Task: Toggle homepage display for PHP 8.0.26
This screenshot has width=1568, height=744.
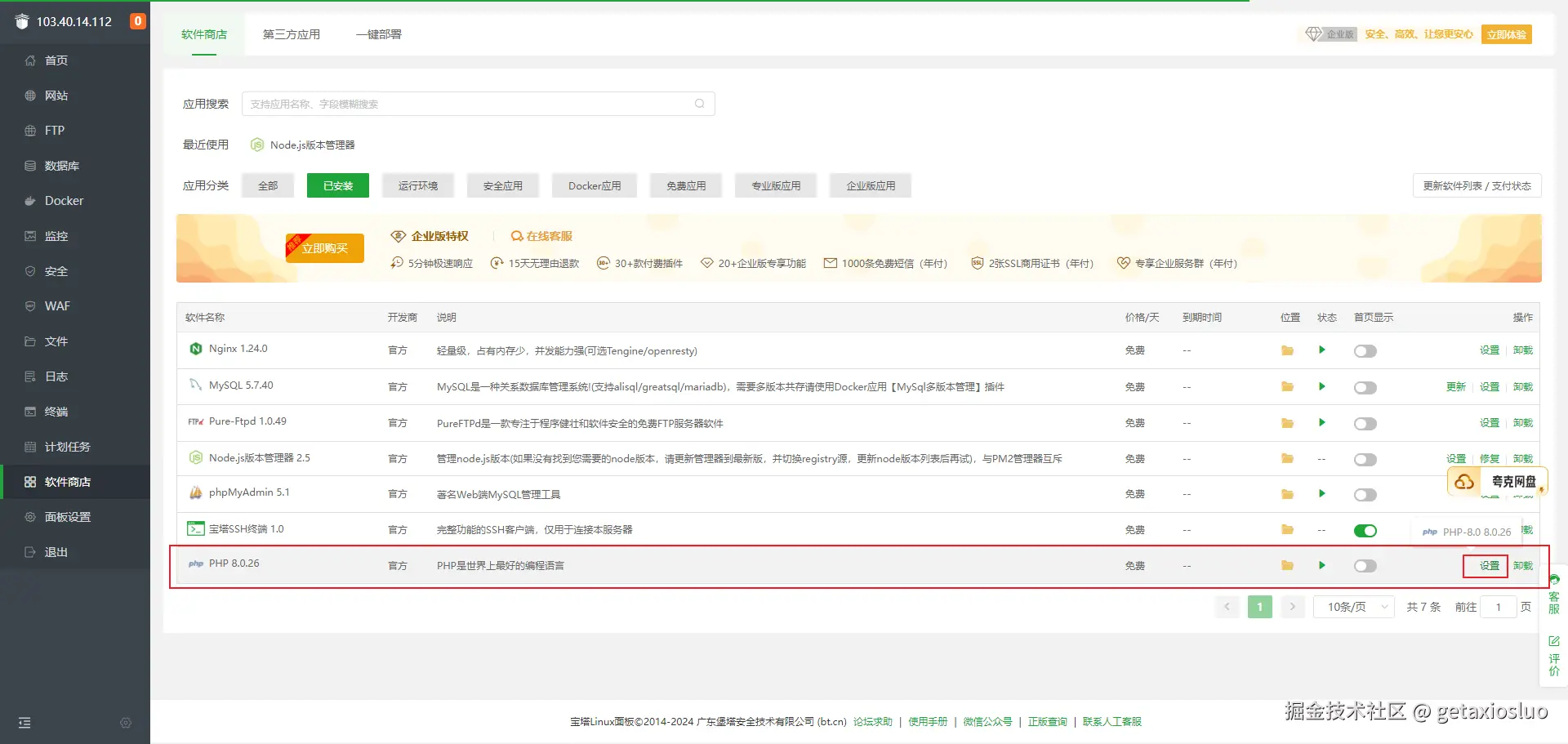Action: [x=1365, y=566]
